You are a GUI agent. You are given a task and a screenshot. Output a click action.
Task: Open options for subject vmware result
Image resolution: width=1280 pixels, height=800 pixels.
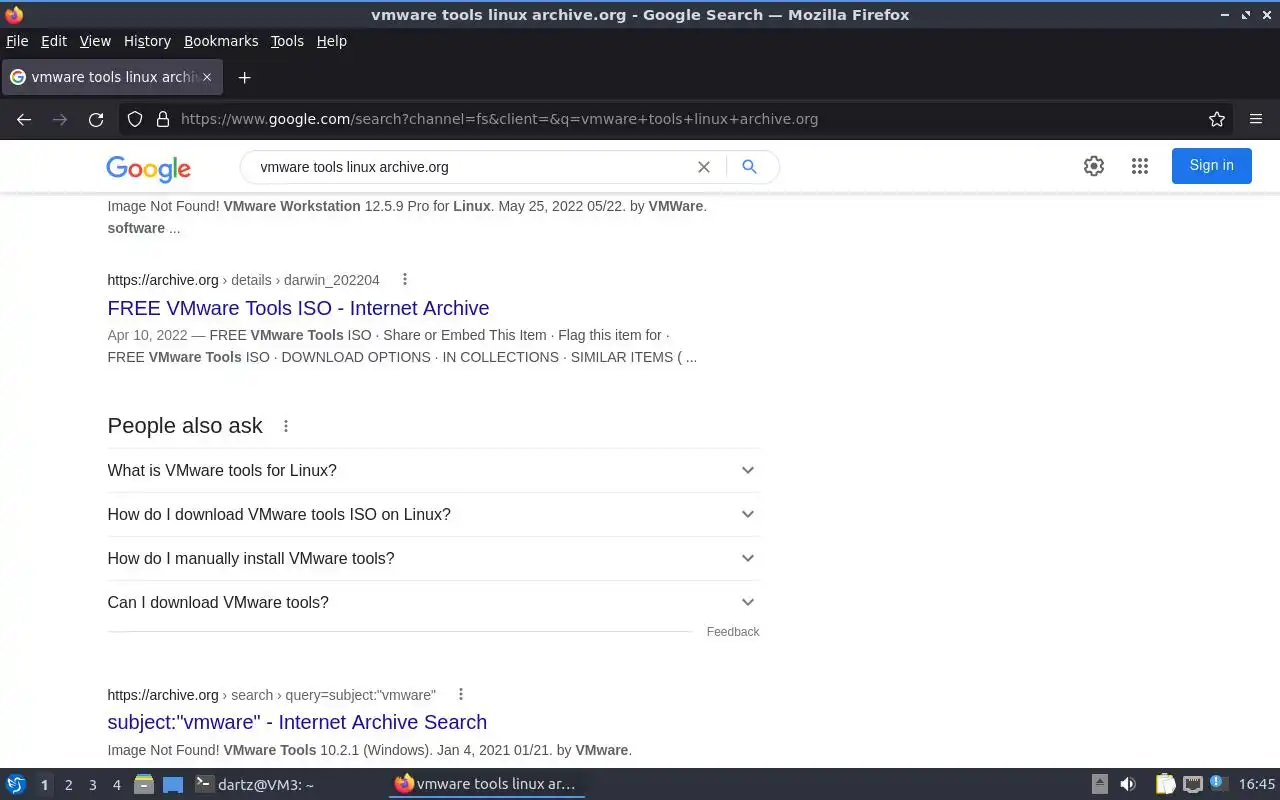pos(460,695)
